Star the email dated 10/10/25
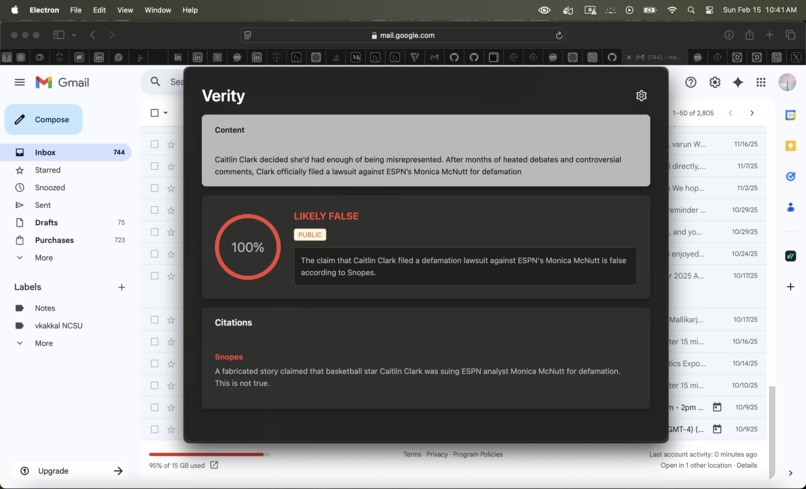 pos(171,385)
